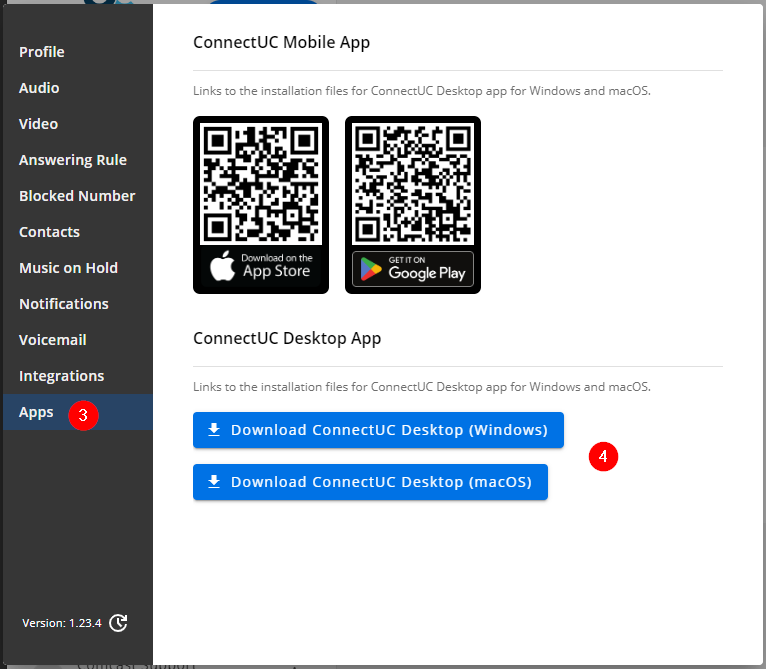Click the download arrow icon on Windows button
Image resolution: width=766 pixels, height=669 pixels.
tap(213, 430)
